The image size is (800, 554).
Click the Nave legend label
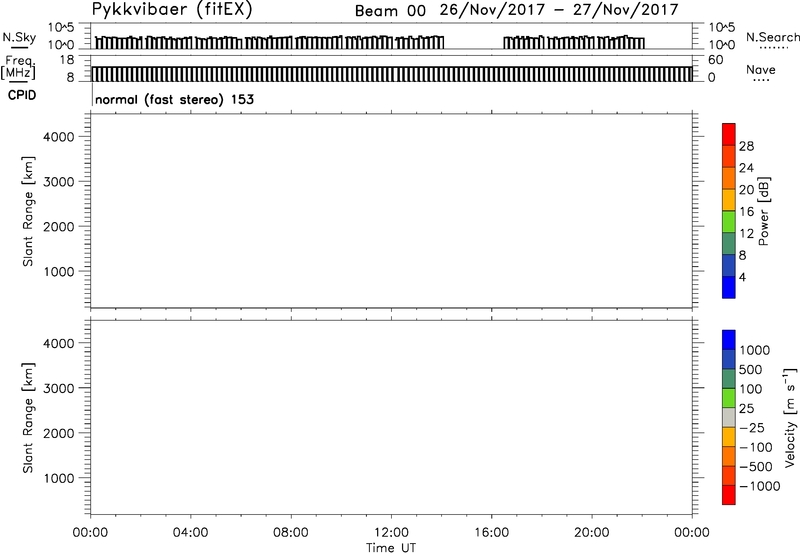pyautogui.click(x=760, y=70)
